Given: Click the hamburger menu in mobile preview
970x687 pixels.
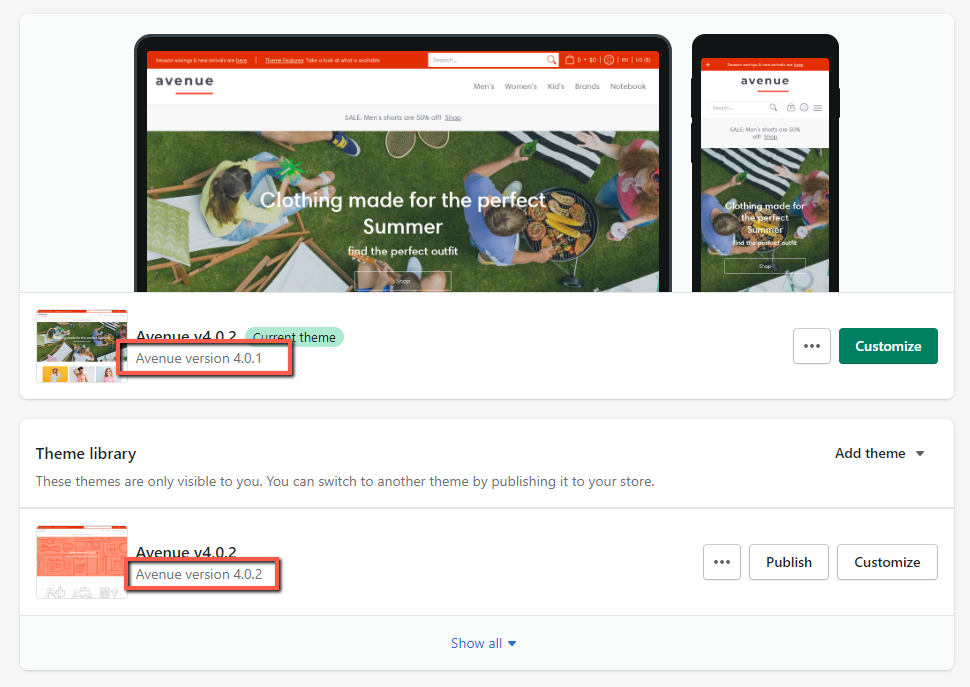Looking at the screenshot, I should pos(818,108).
